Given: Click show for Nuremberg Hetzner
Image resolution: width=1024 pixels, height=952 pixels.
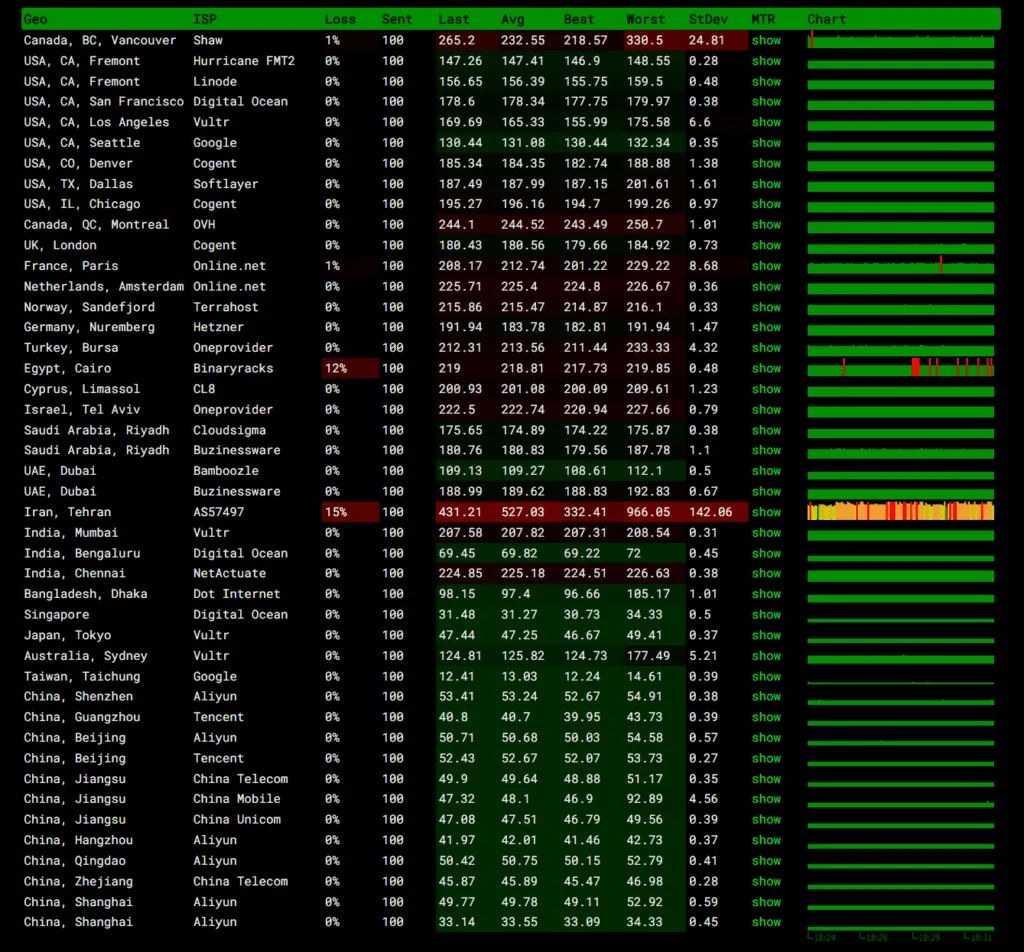Looking at the screenshot, I should (x=766, y=327).
